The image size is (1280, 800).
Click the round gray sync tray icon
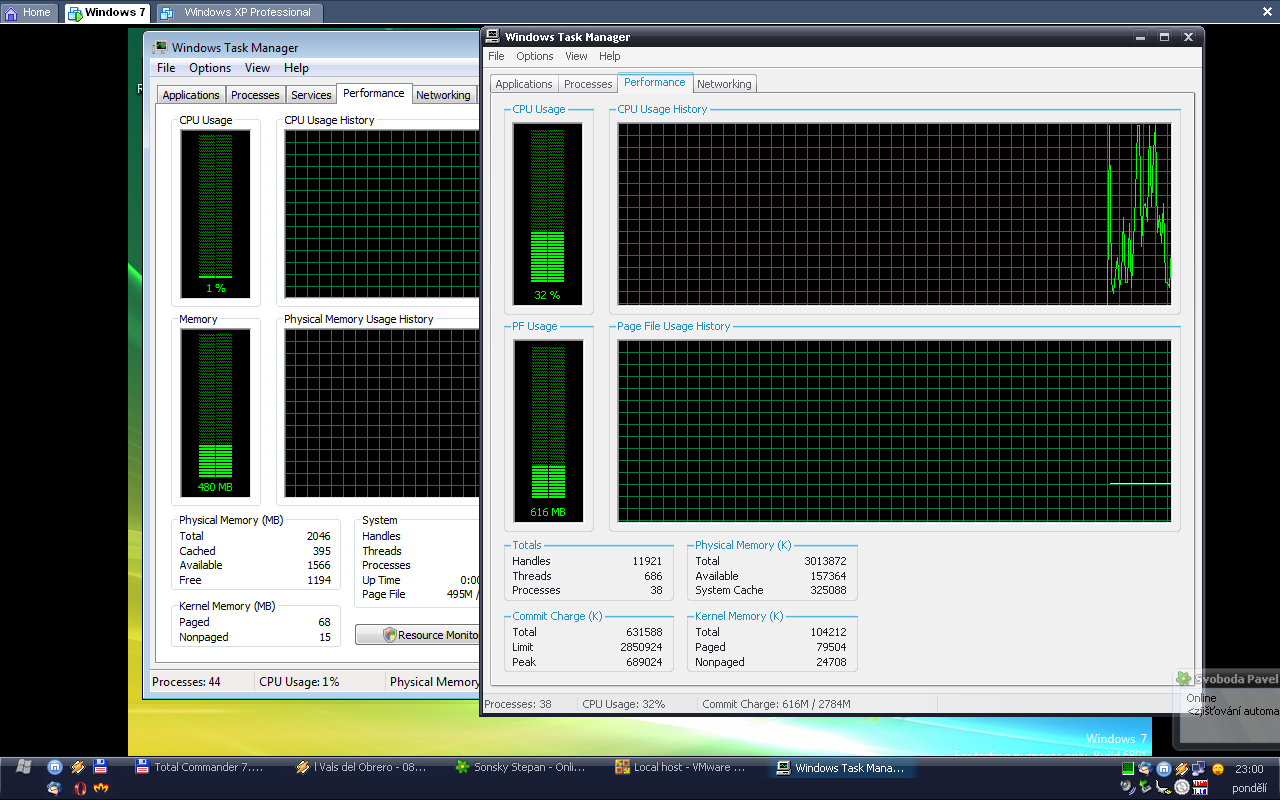click(1182, 787)
